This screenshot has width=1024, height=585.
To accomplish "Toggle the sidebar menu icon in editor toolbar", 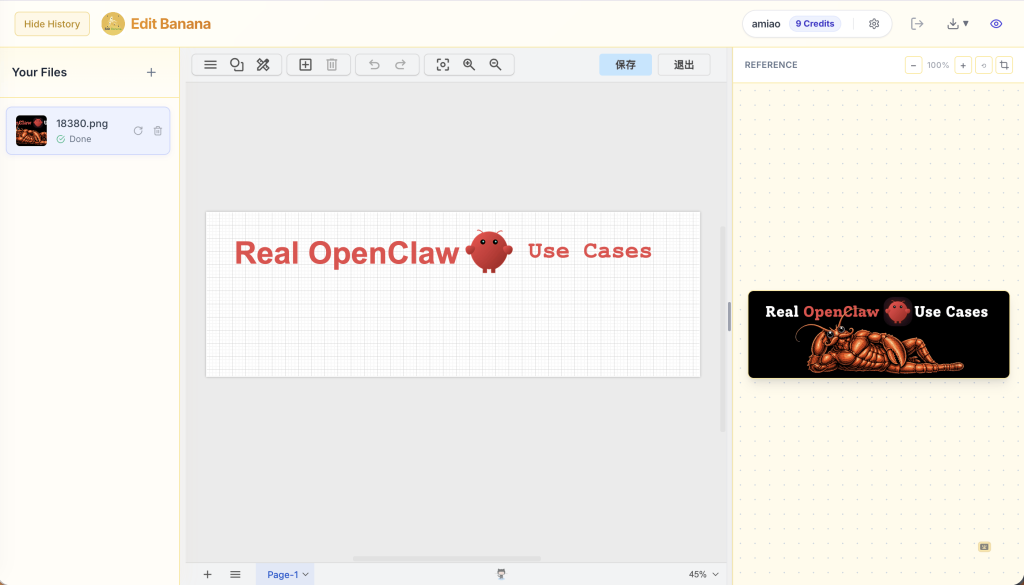I will (211, 65).
